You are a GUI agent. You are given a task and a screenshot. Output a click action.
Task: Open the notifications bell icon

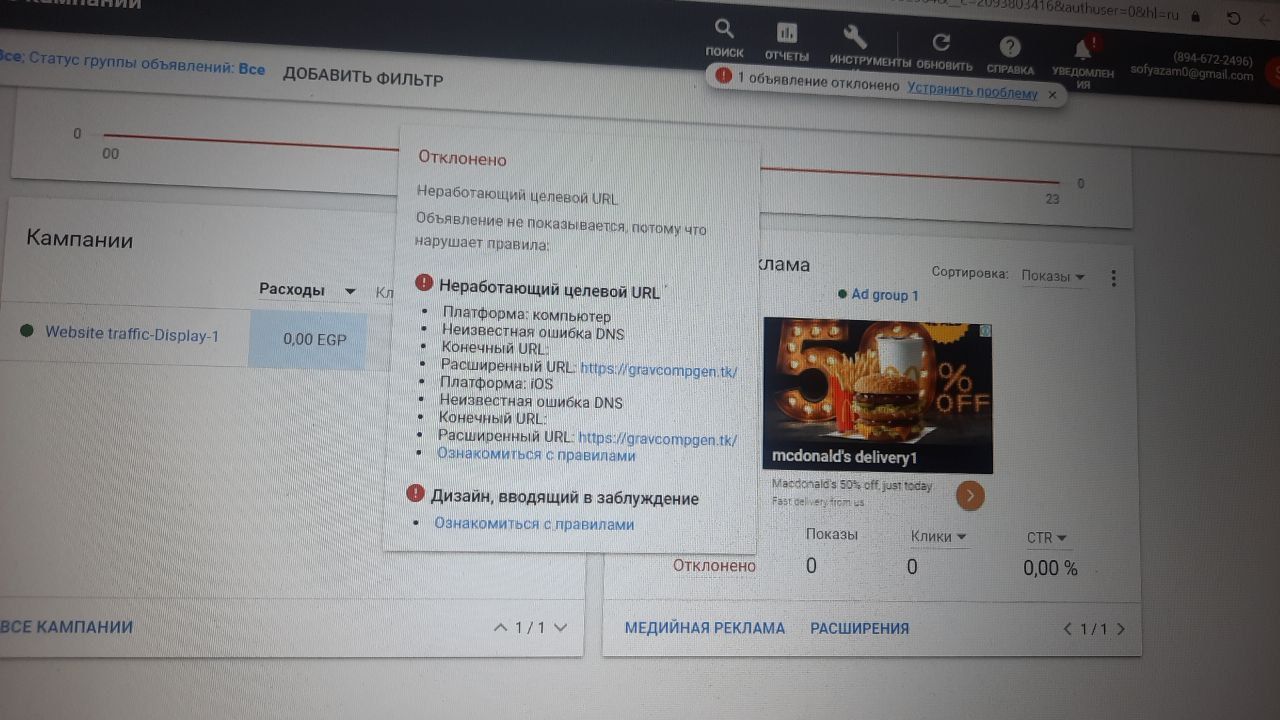pos(1083,50)
